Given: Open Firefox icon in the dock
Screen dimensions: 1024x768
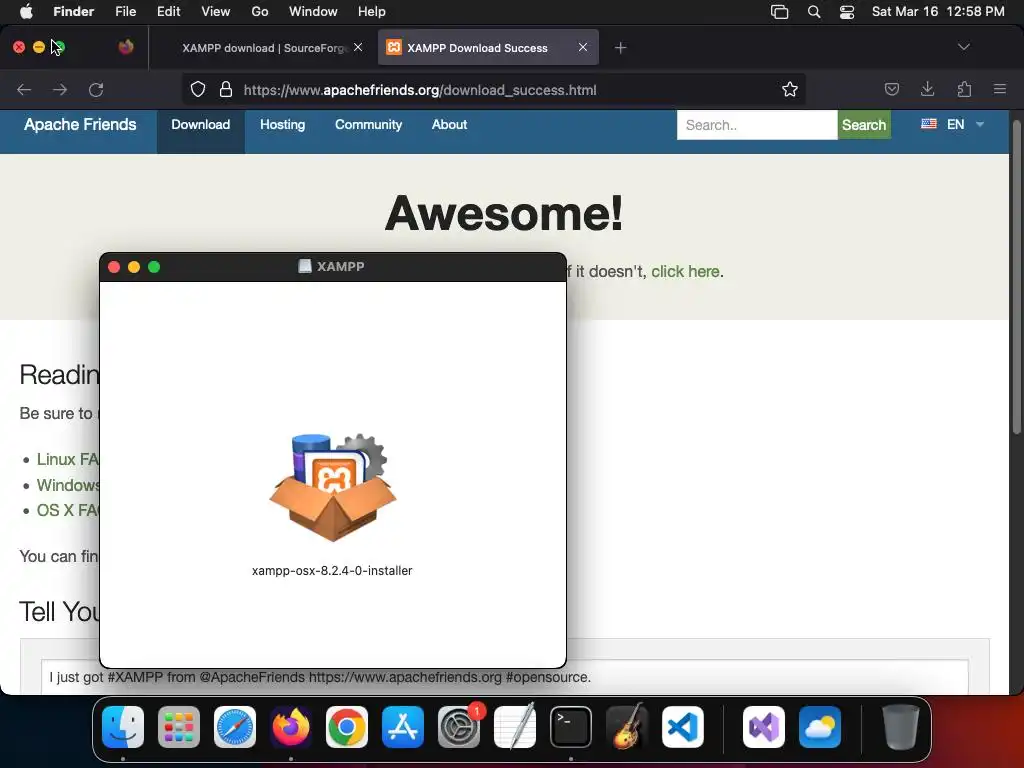Looking at the screenshot, I should pos(291,727).
